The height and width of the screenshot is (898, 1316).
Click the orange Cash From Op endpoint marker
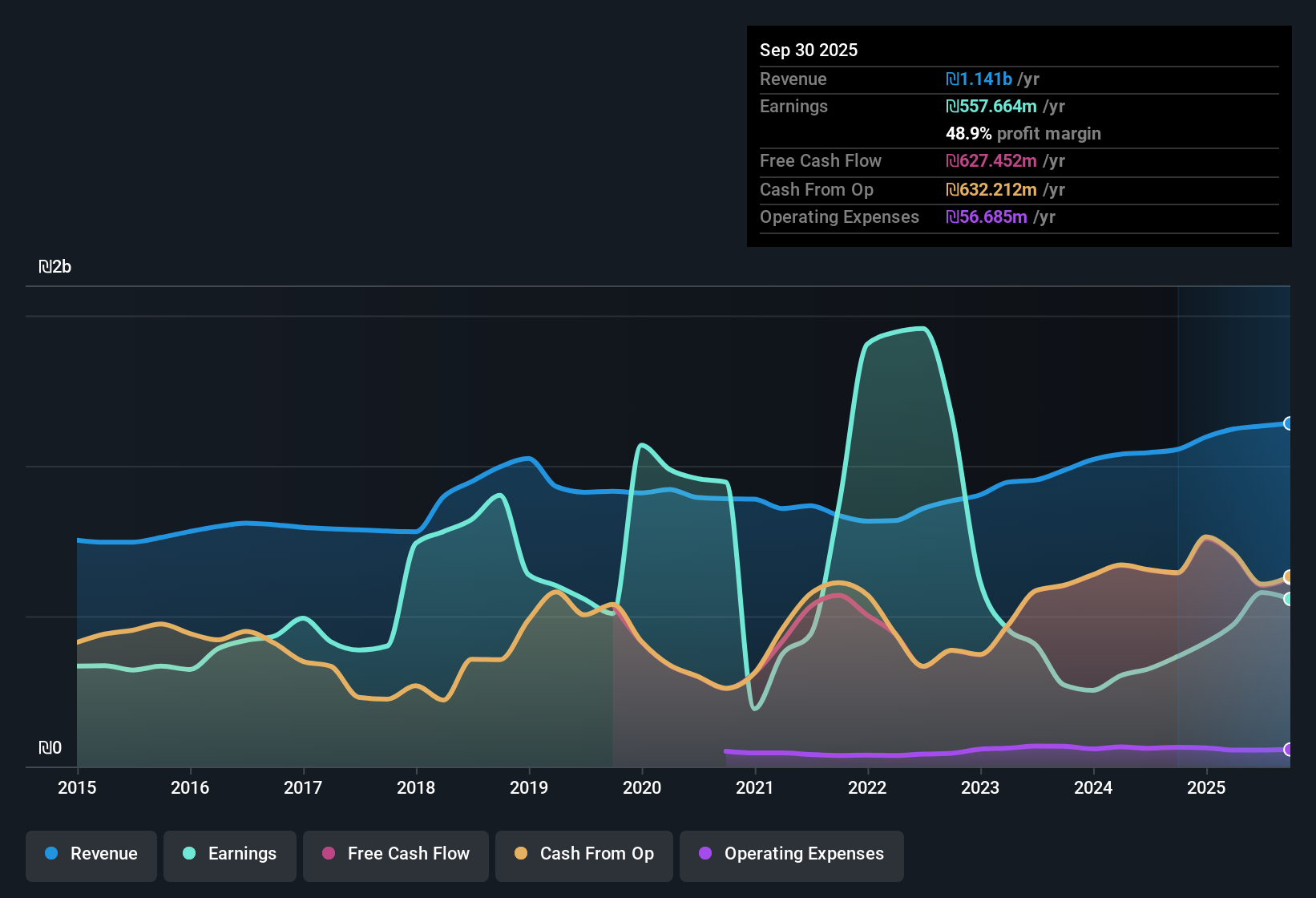(x=1288, y=576)
